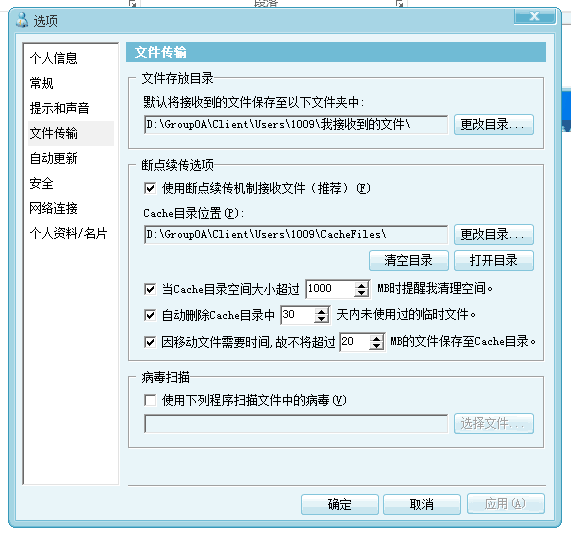
Task: Increase the Cache size limit spinner up arrow
Action: click(361, 286)
